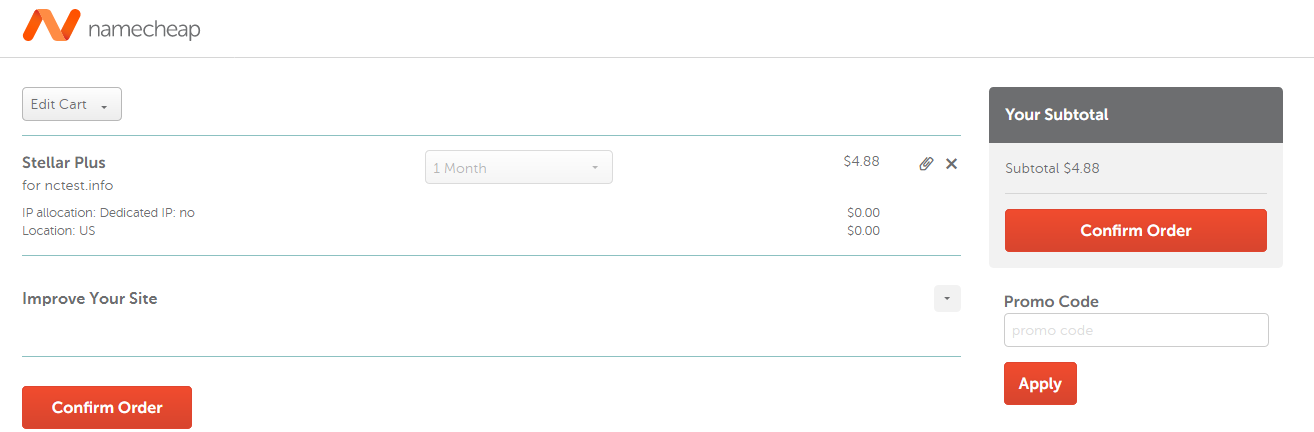Click the Location: US line
Viewport: 1314px width, 432px height.
tap(59, 230)
